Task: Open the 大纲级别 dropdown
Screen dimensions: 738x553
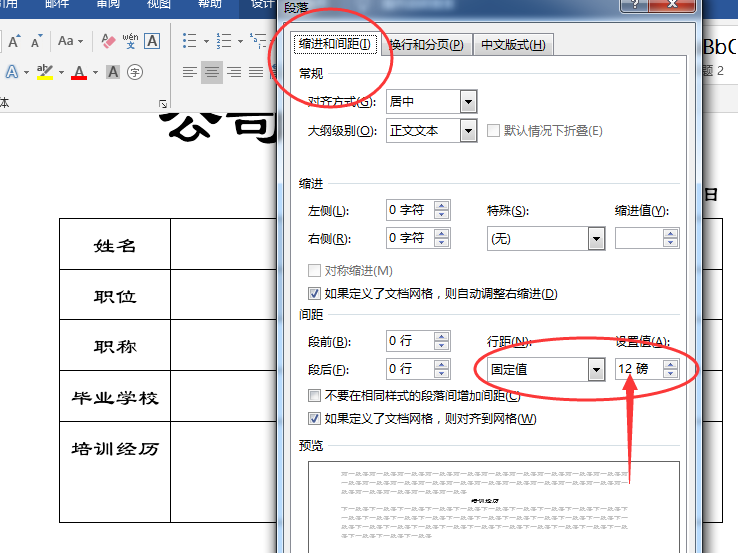Action: (x=468, y=131)
